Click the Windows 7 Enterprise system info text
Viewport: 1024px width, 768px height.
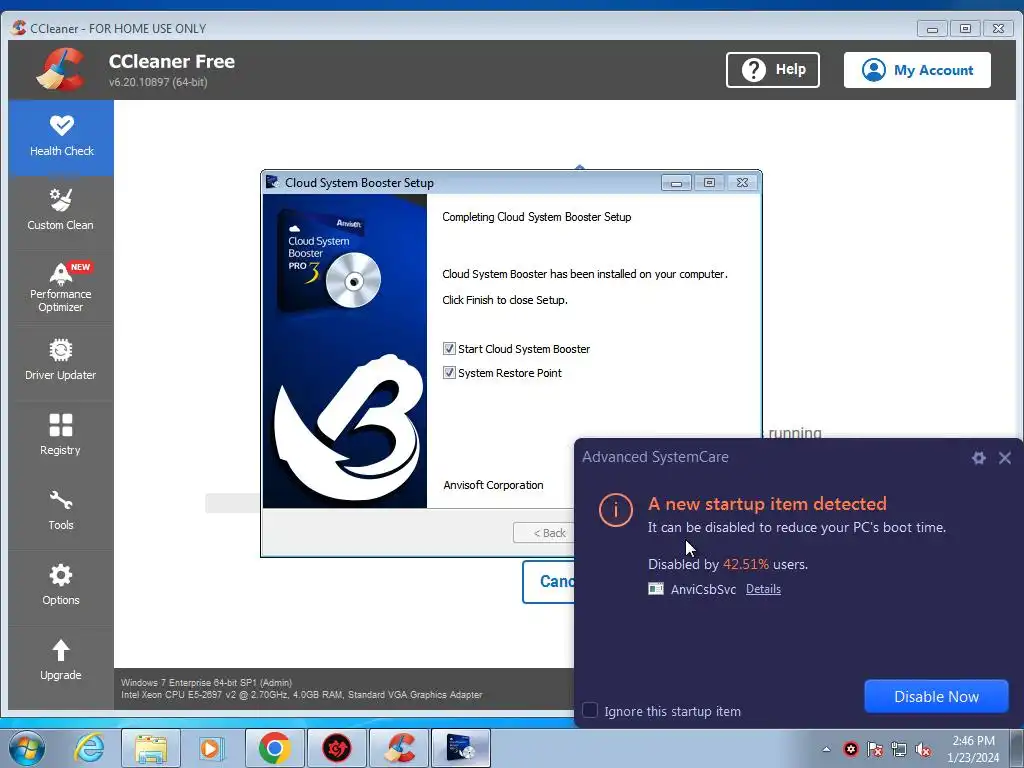pyautogui.click(x=206, y=682)
